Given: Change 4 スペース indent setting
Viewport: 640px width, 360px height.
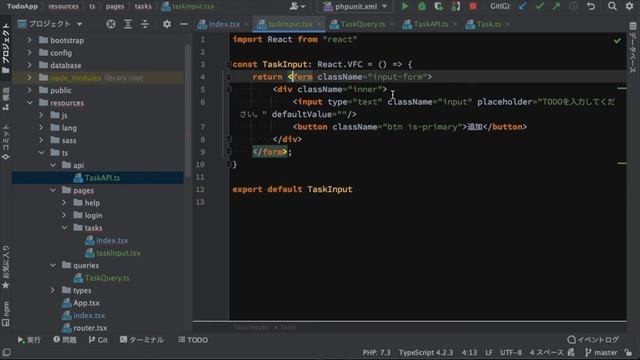Looking at the screenshot, I should tap(547, 352).
